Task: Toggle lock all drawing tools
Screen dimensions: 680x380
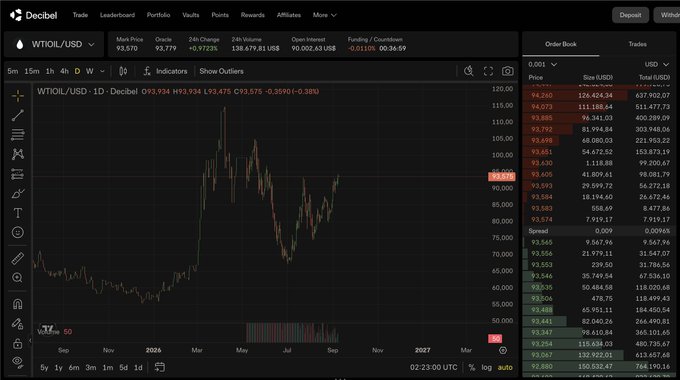Action: [x=18, y=344]
